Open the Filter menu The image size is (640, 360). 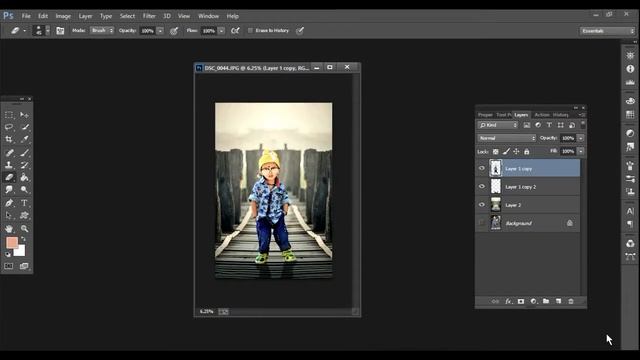(x=149, y=16)
